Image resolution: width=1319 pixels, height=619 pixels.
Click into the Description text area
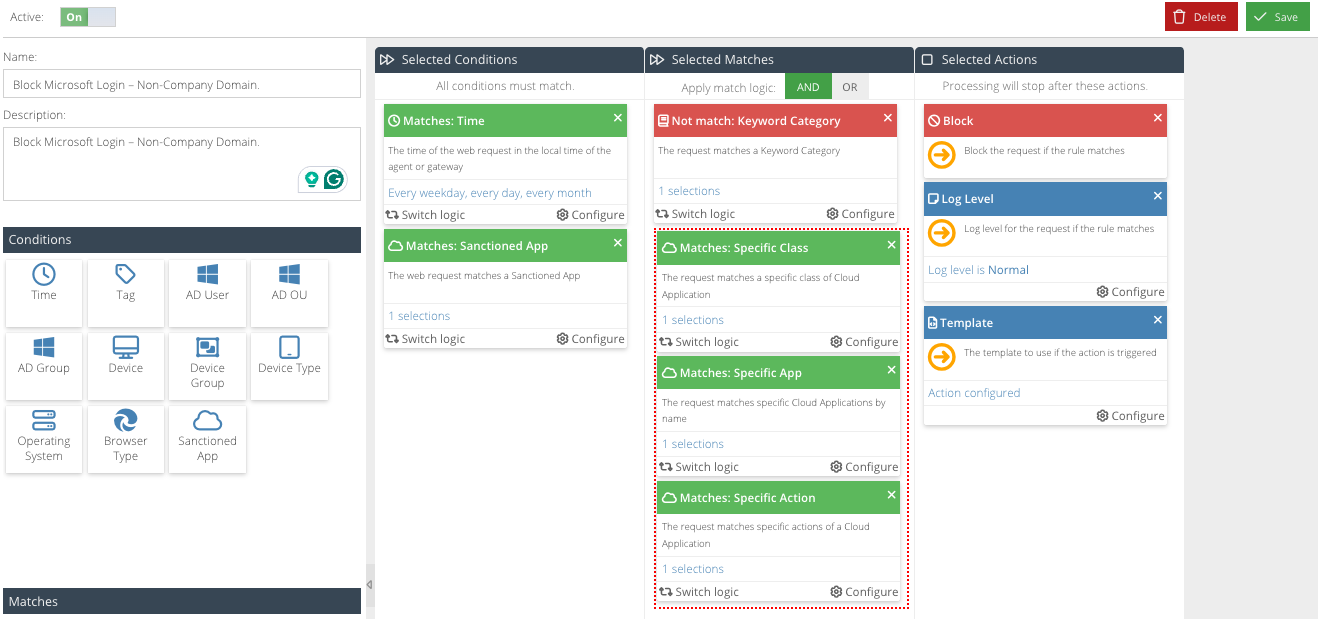click(x=182, y=163)
